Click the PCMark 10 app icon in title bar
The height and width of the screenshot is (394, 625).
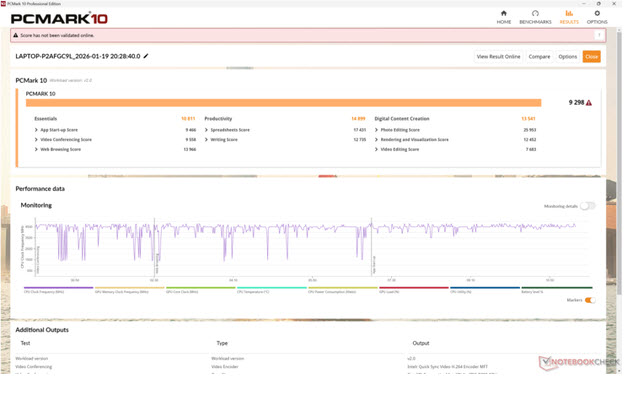pos(3,4)
